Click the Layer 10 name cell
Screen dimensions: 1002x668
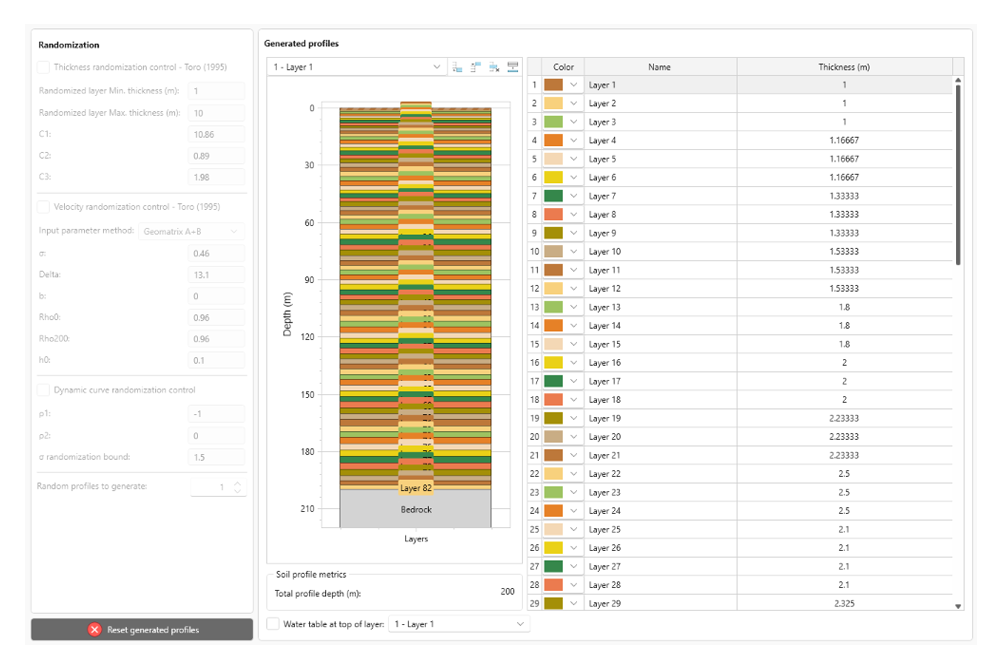pos(659,252)
